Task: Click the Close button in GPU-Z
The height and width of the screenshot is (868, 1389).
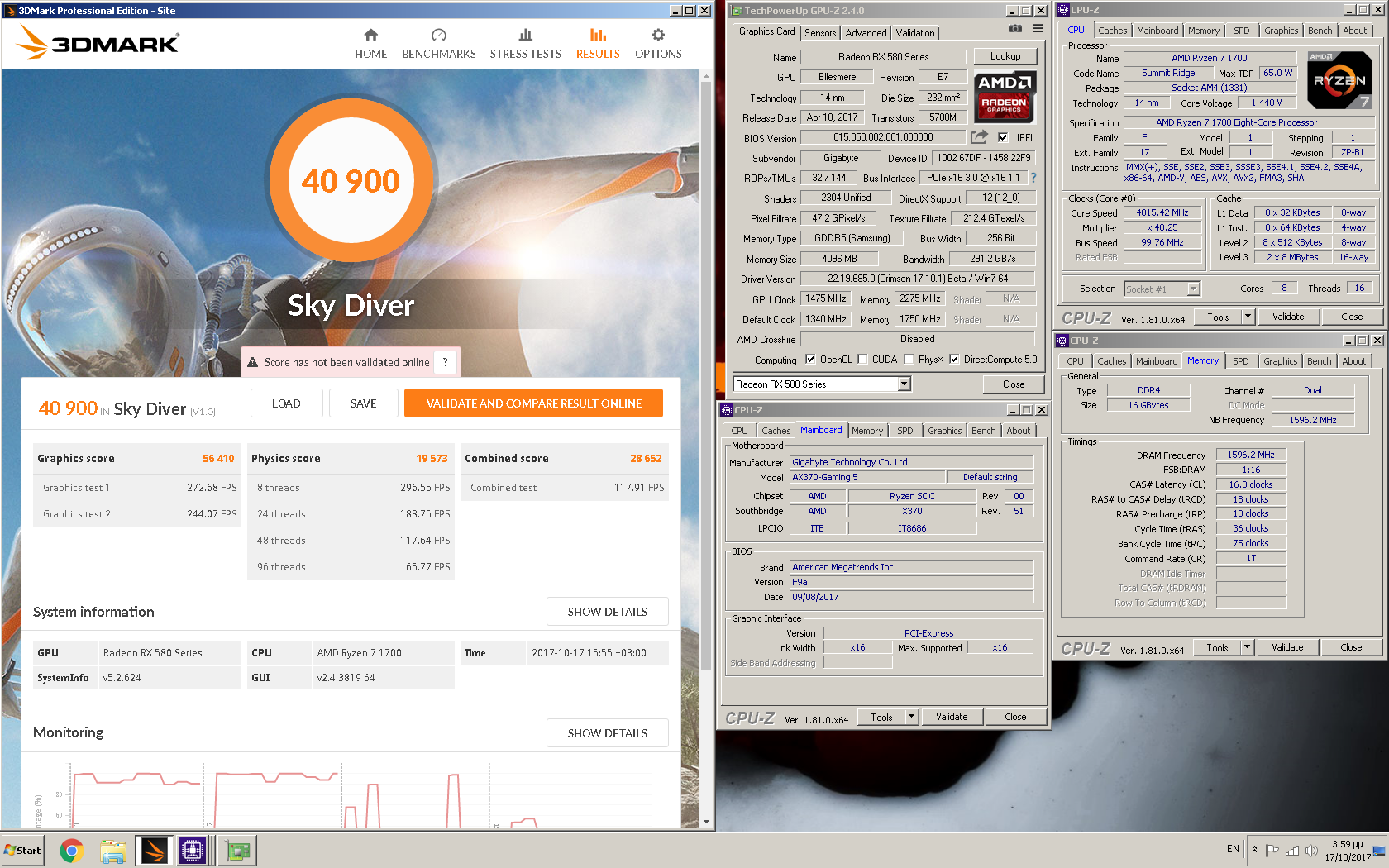Action: point(1014,384)
